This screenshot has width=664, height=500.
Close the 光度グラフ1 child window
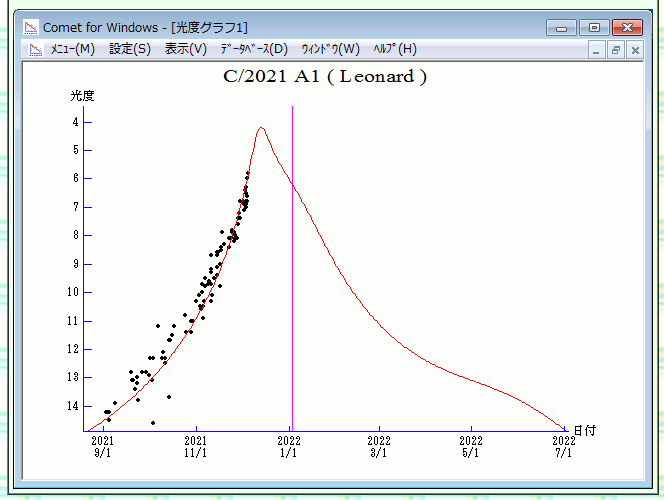click(x=634, y=49)
